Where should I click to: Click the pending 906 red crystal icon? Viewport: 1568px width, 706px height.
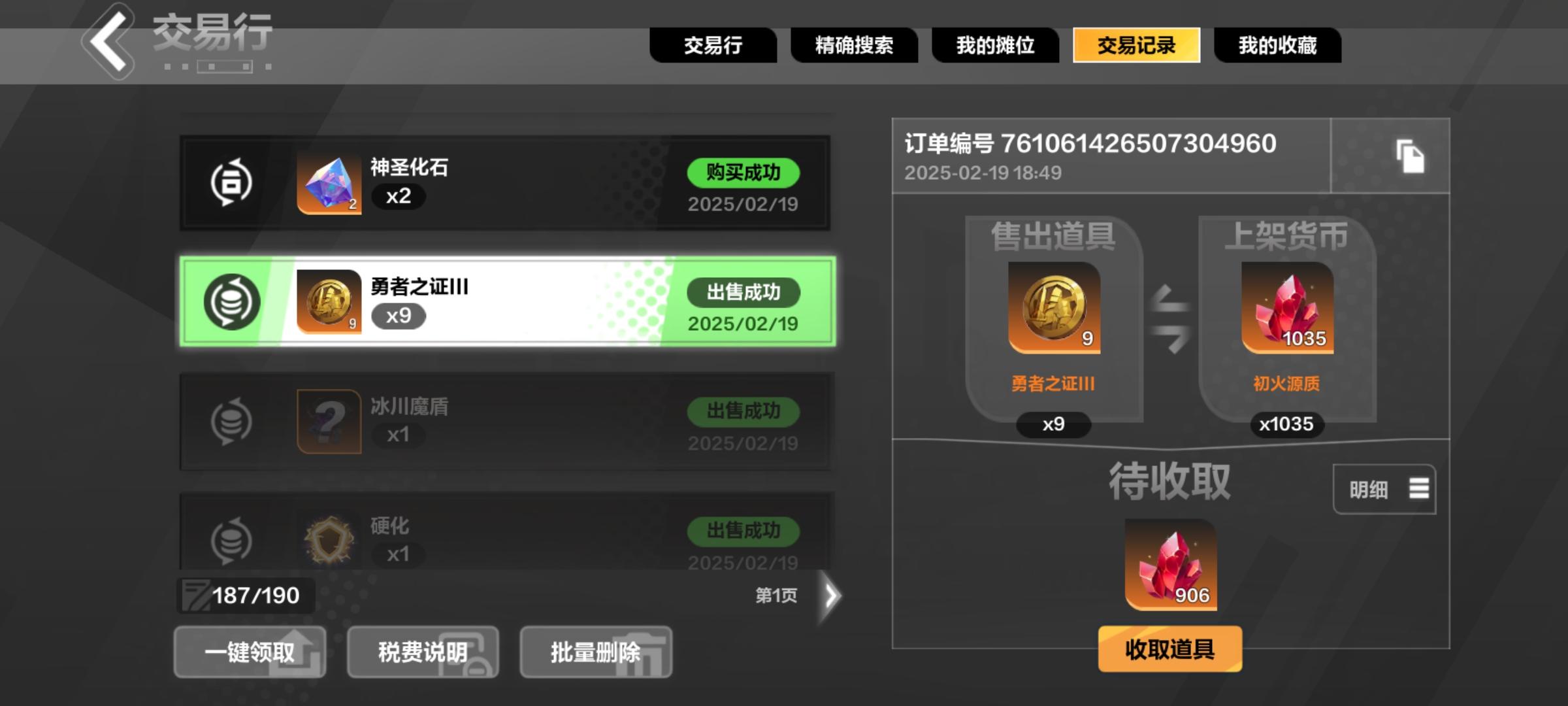click(1170, 565)
